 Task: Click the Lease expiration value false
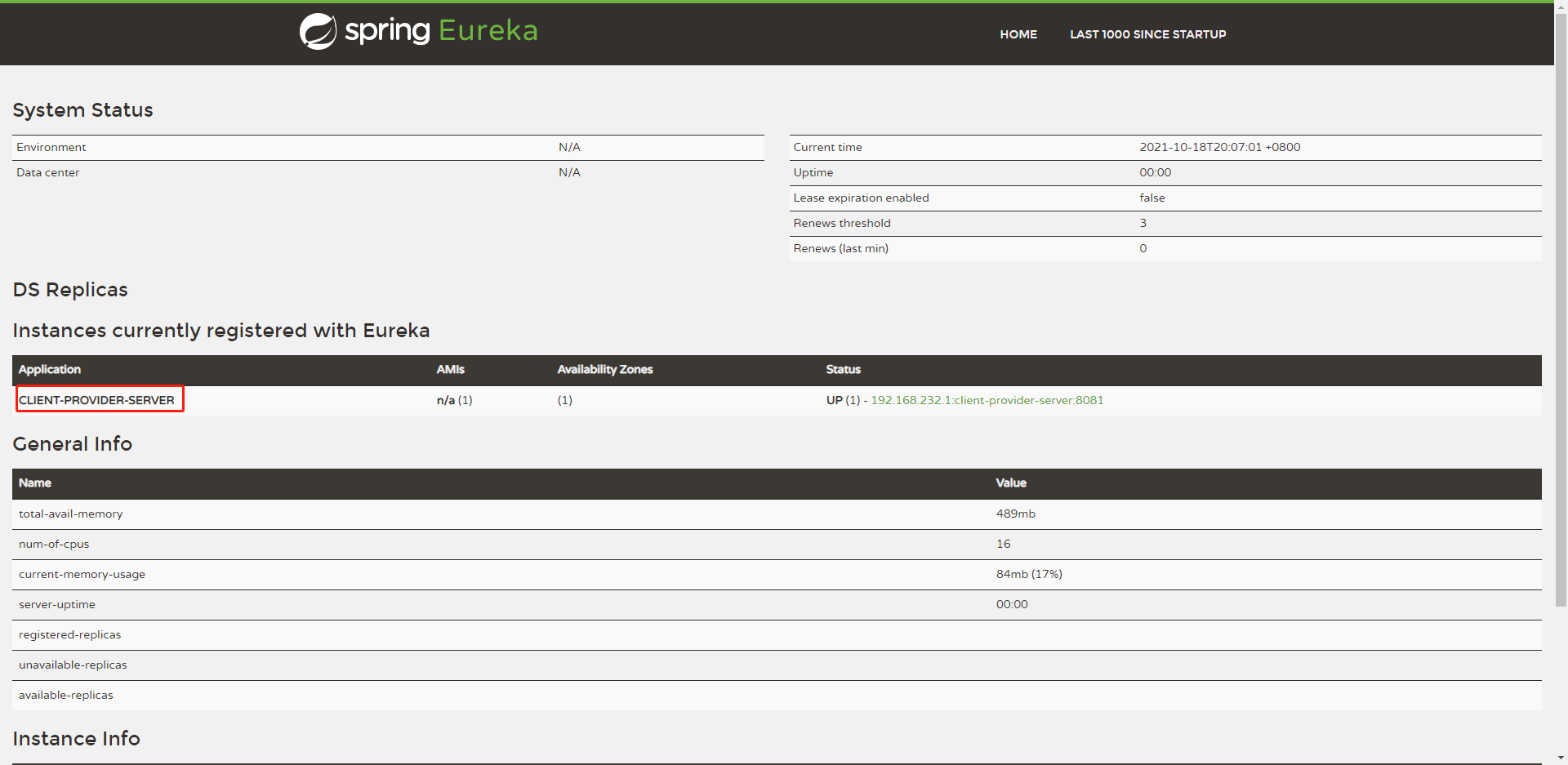[x=1152, y=198]
